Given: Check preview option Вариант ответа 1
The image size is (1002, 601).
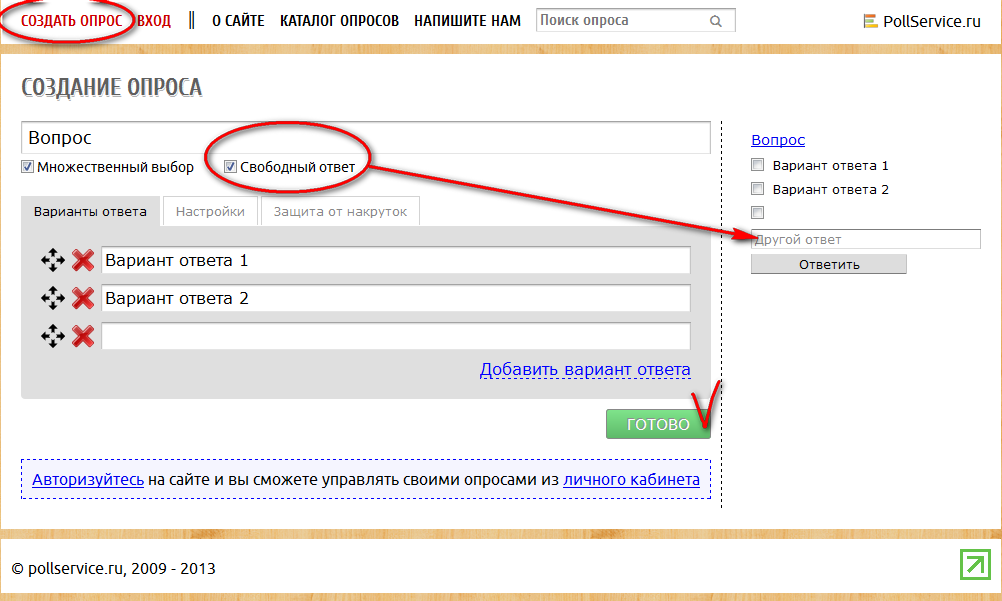Looking at the screenshot, I should [757, 165].
